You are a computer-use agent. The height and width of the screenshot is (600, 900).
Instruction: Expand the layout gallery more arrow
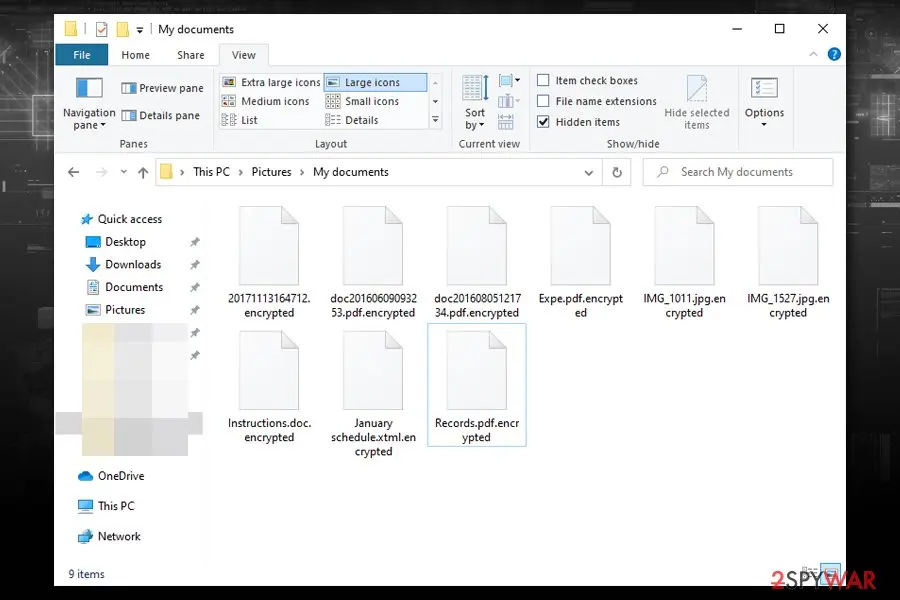click(x=435, y=120)
